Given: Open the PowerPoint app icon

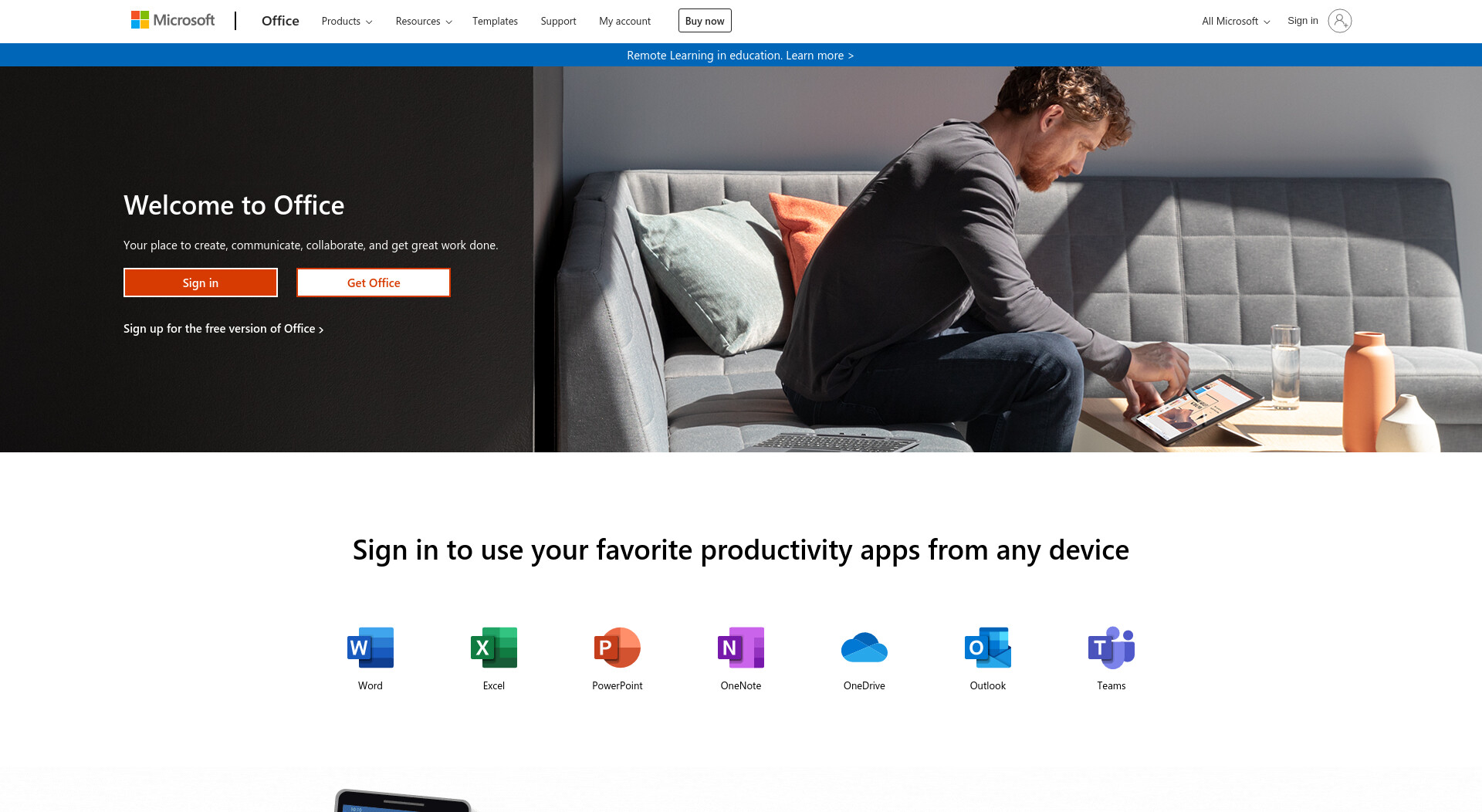Looking at the screenshot, I should (617, 647).
